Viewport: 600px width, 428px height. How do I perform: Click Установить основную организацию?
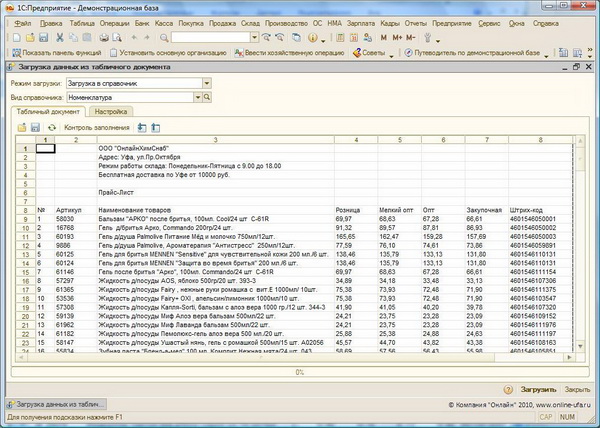(x=168, y=53)
